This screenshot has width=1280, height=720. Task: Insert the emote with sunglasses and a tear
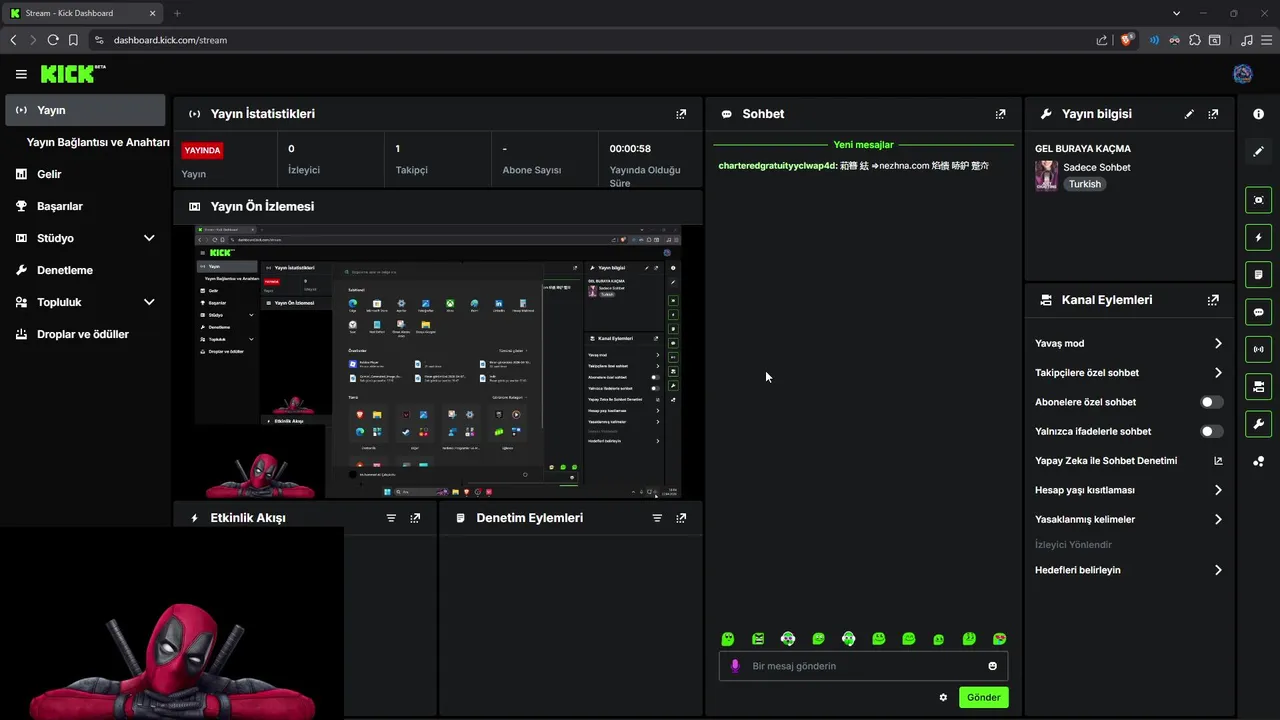999,639
